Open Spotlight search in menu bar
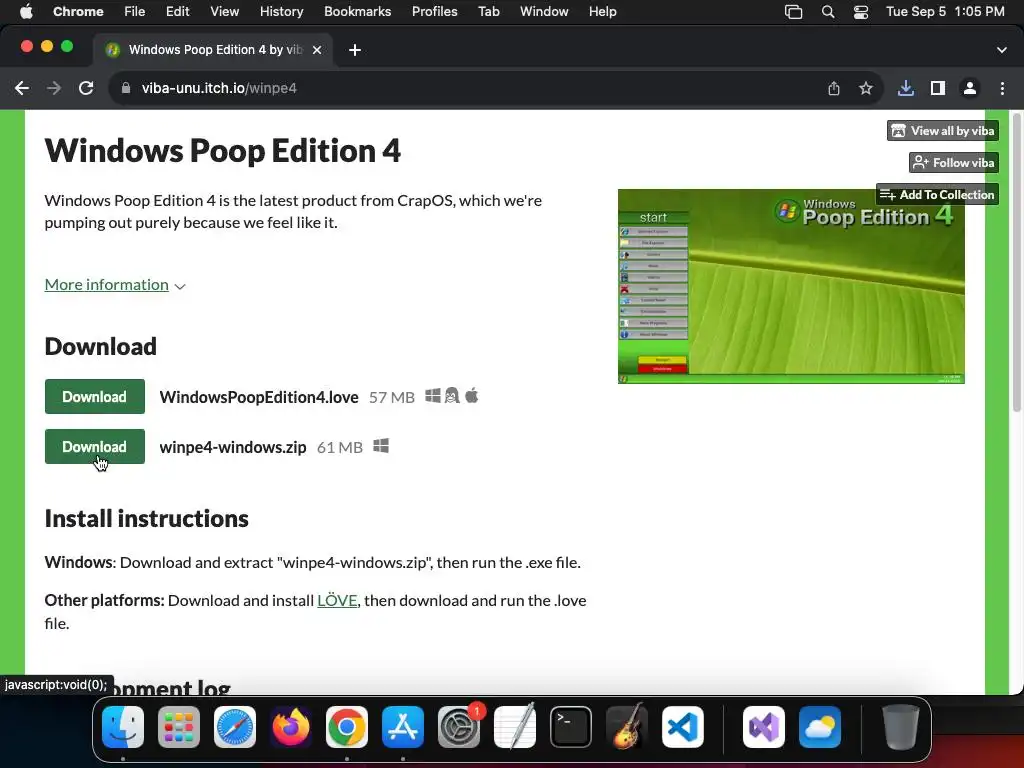The width and height of the screenshot is (1024, 768). pyautogui.click(x=827, y=12)
